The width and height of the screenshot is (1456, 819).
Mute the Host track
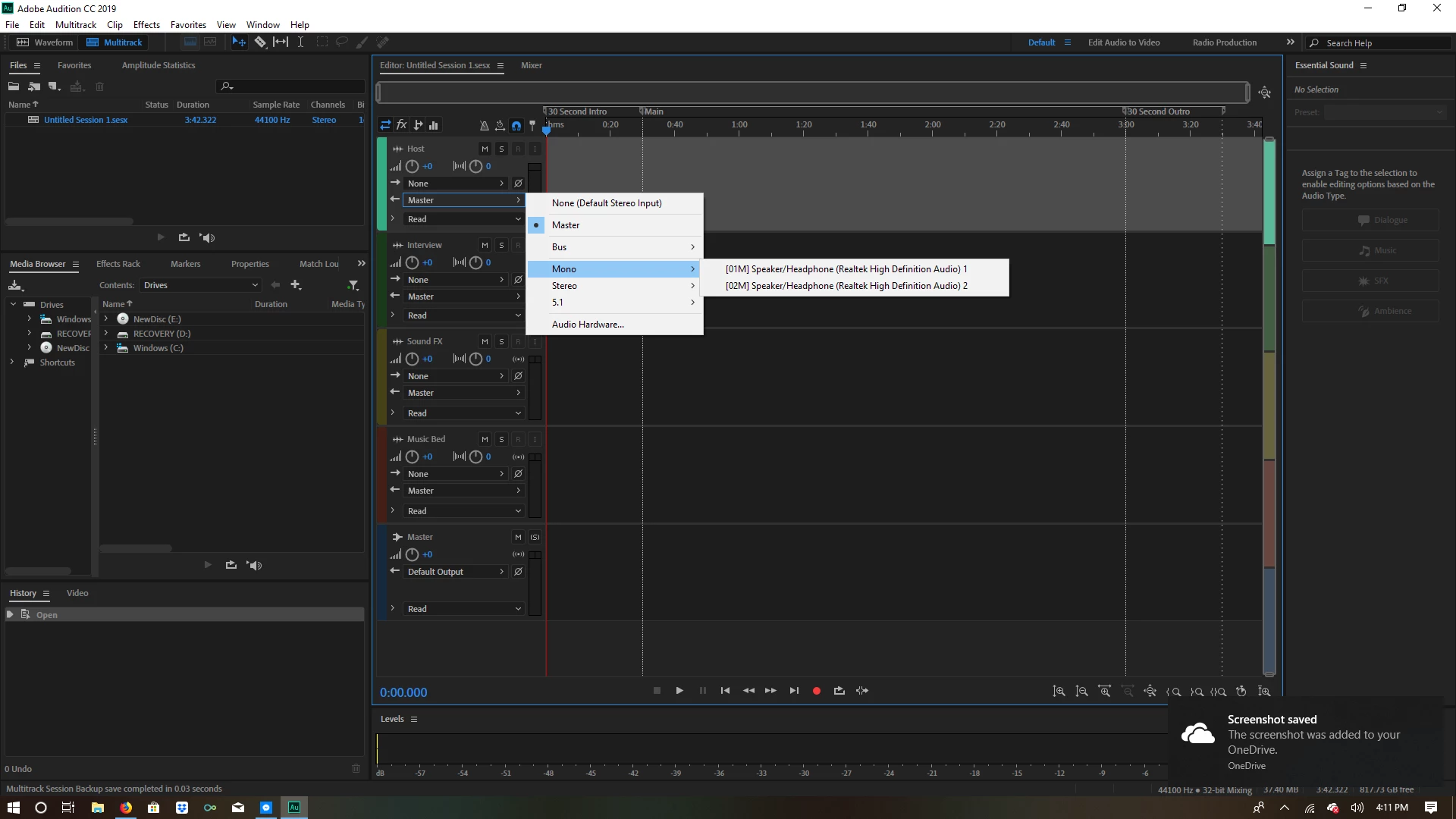(485, 149)
